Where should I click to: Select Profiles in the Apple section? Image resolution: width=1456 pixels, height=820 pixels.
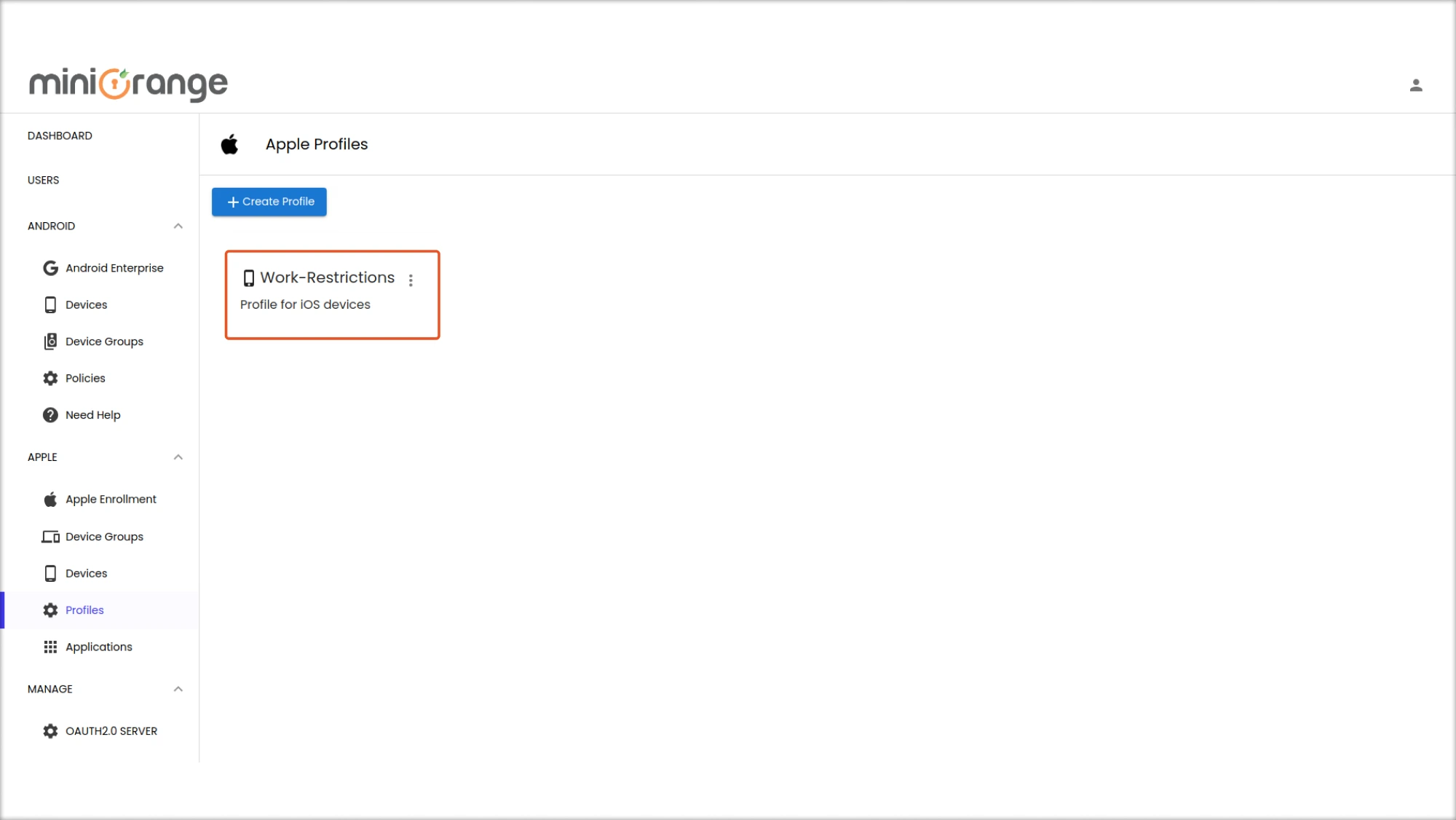click(x=84, y=610)
